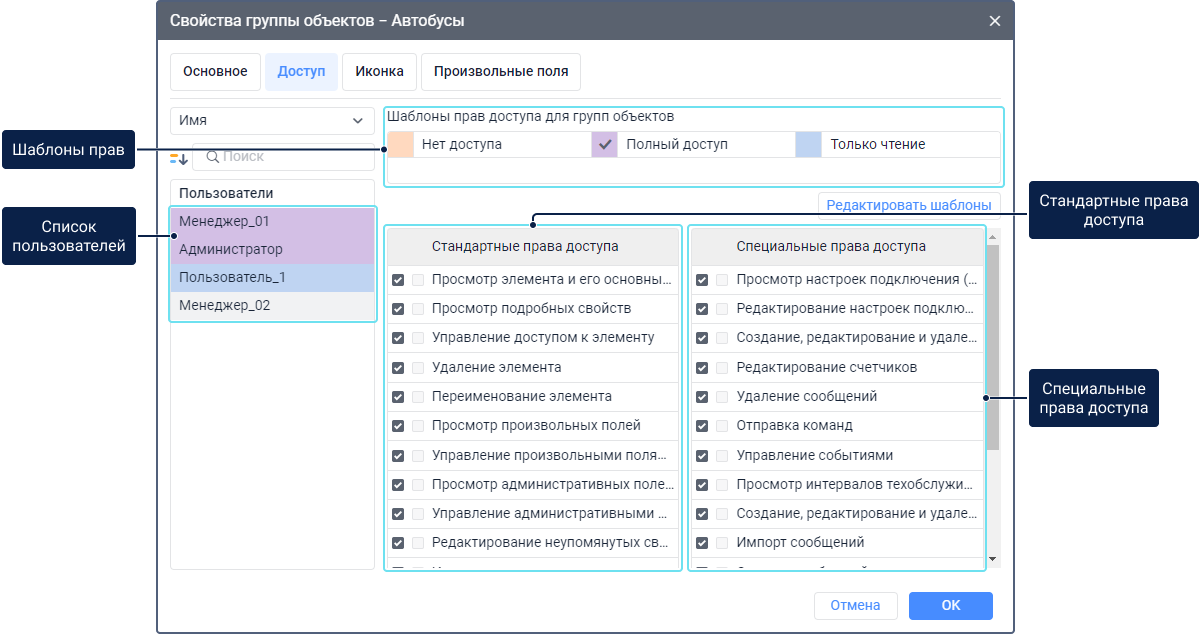Open the Имя filter dropdown
Screen dimensions: 1201x634
click(272, 120)
